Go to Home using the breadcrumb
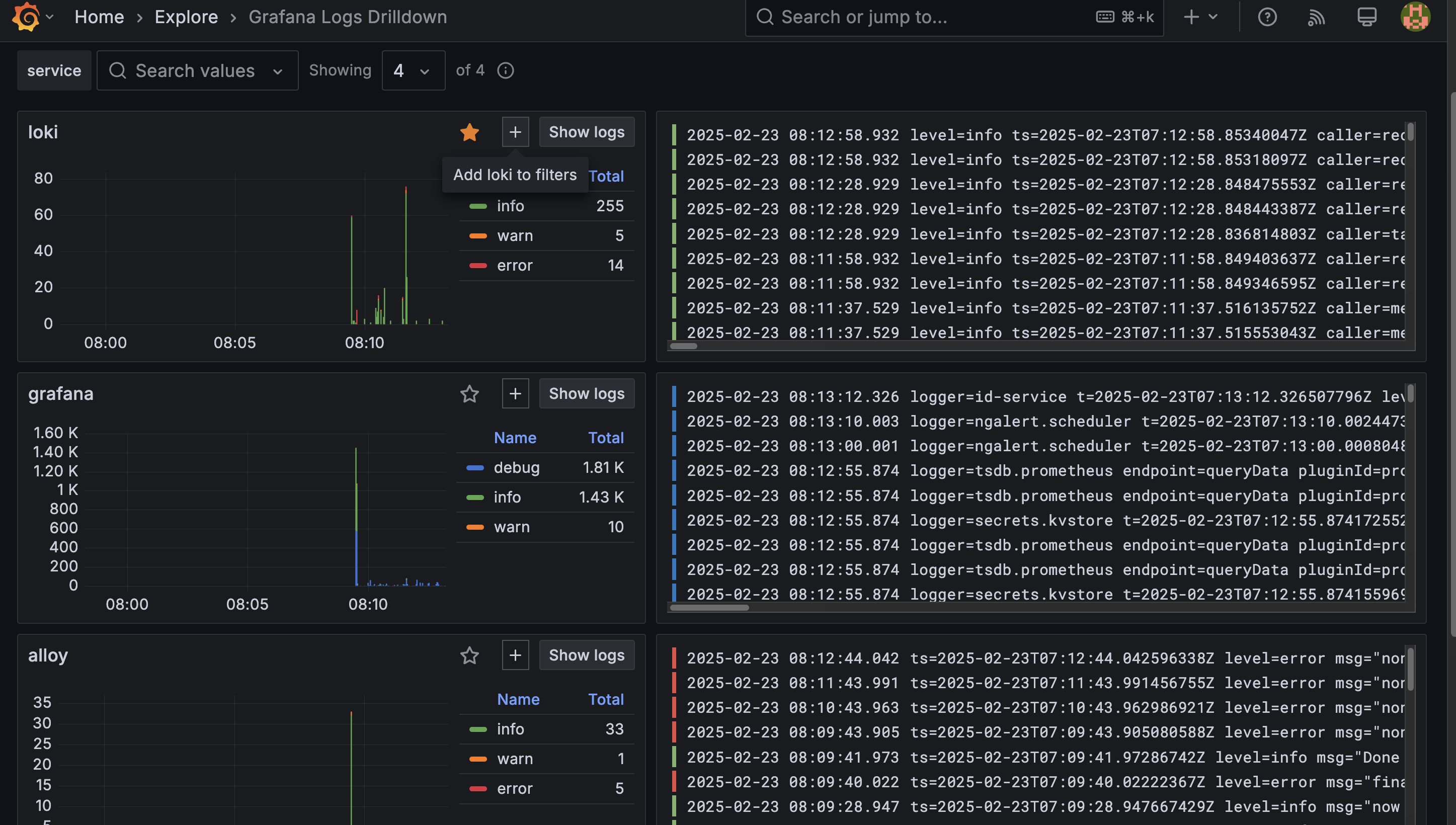This screenshot has width=1456, height=825. point(99,17)
